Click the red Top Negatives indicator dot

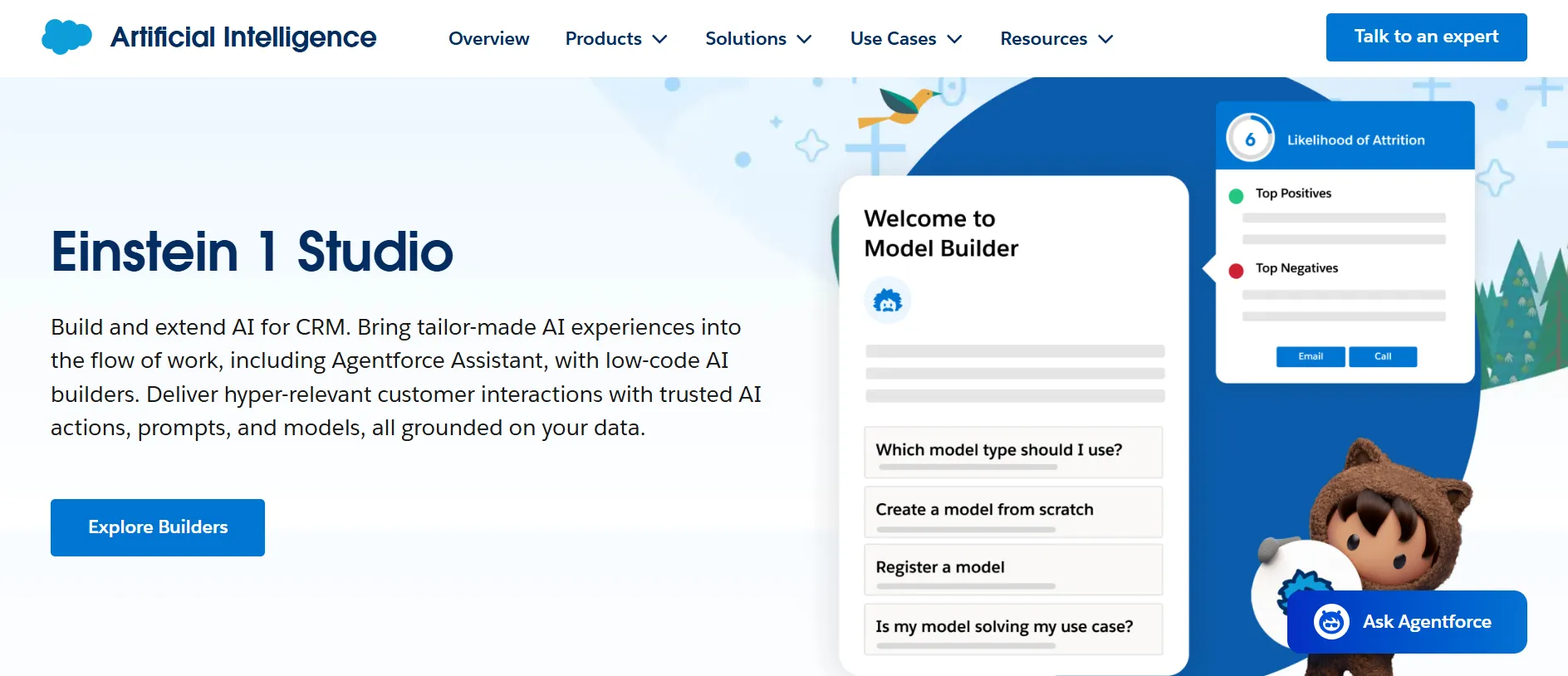coord(1236,271)
